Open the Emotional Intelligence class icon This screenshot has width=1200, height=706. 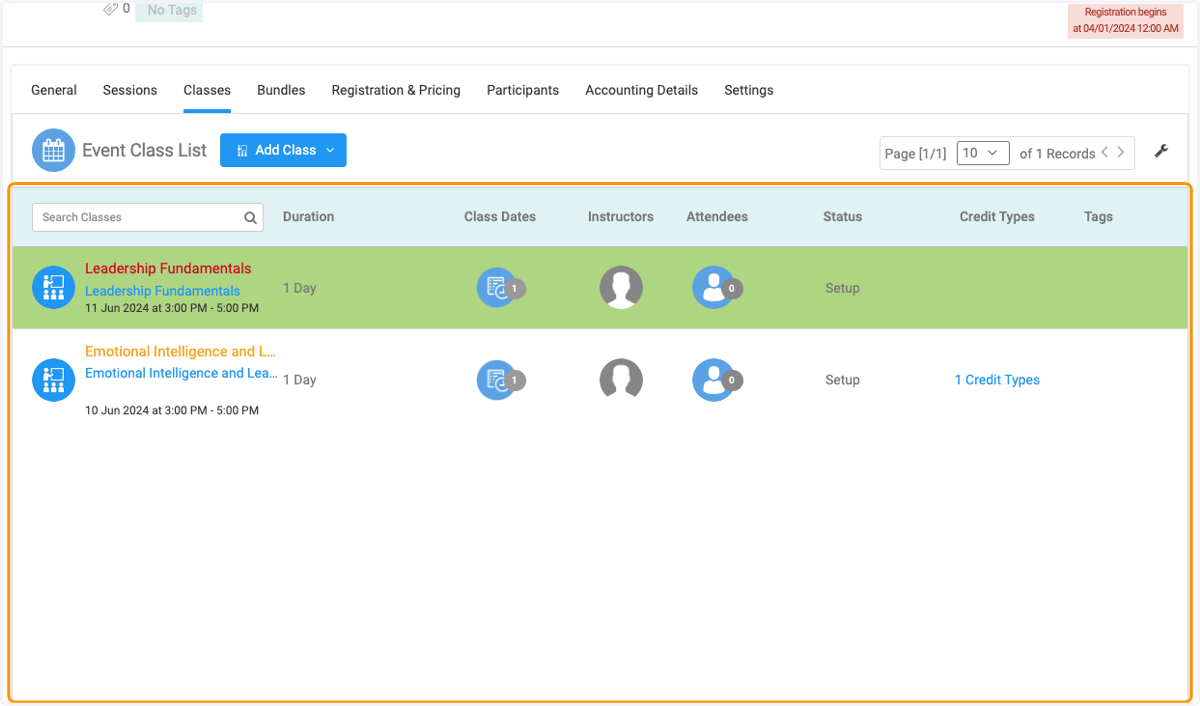click(54, 380)
